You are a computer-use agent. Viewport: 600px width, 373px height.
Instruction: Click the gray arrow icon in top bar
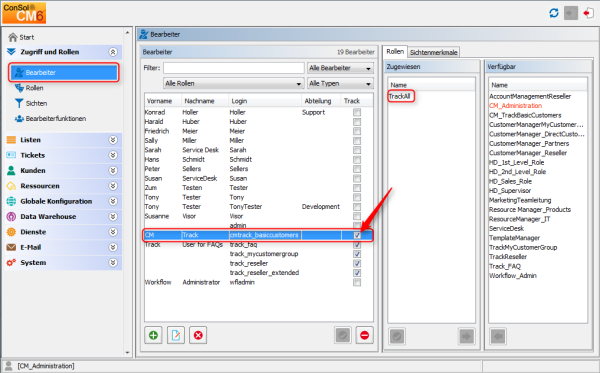[x=571, y=13]
